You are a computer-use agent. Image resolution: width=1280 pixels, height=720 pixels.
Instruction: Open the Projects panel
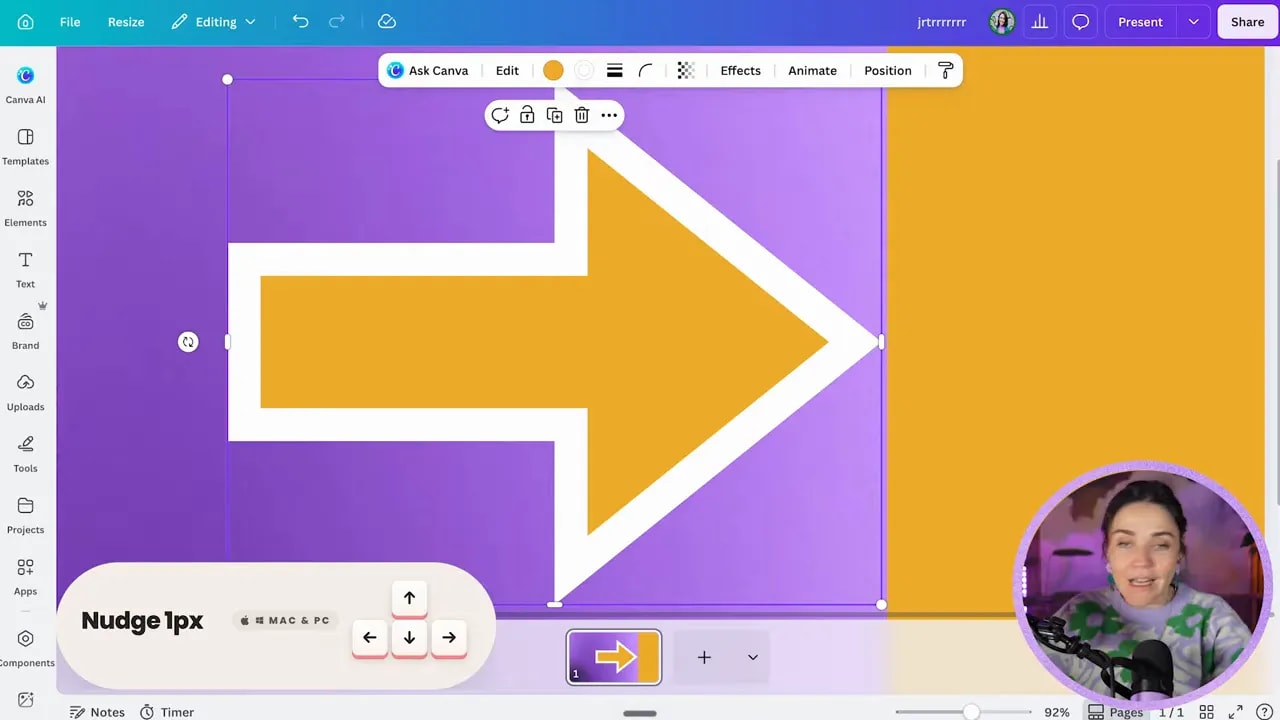tap(26, 515)
